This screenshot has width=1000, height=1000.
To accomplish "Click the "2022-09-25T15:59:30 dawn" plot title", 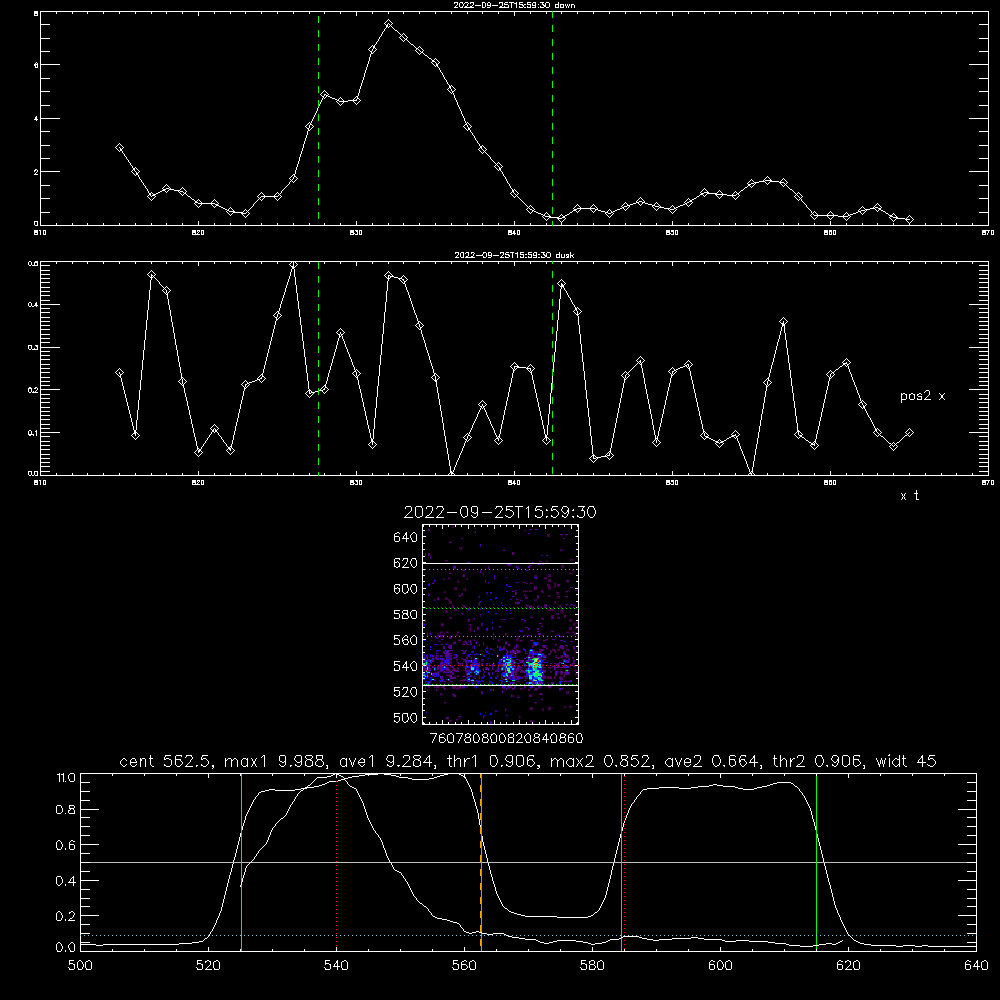I will pyautogui.click(x=514, y=5).
